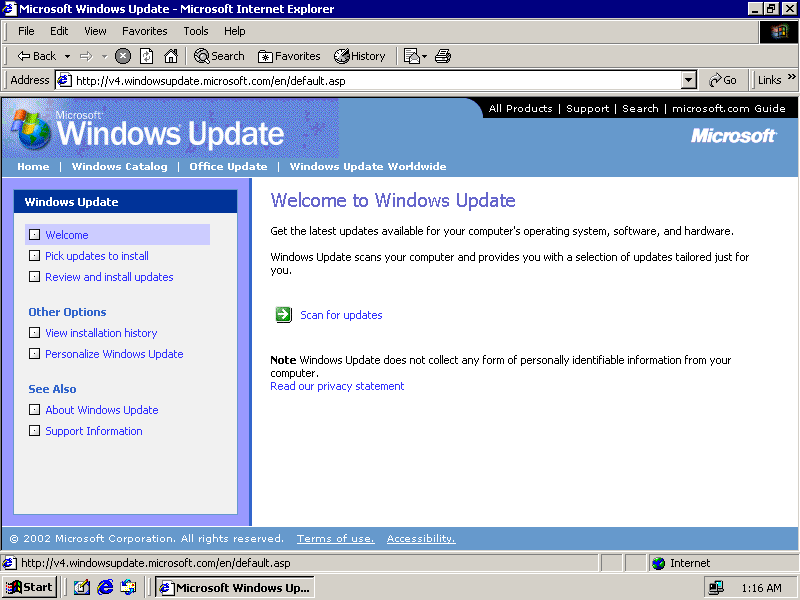Click the green Scan for updates arrow icon
The width and height of the screenshot is (800, 600).
click(283, 315)
